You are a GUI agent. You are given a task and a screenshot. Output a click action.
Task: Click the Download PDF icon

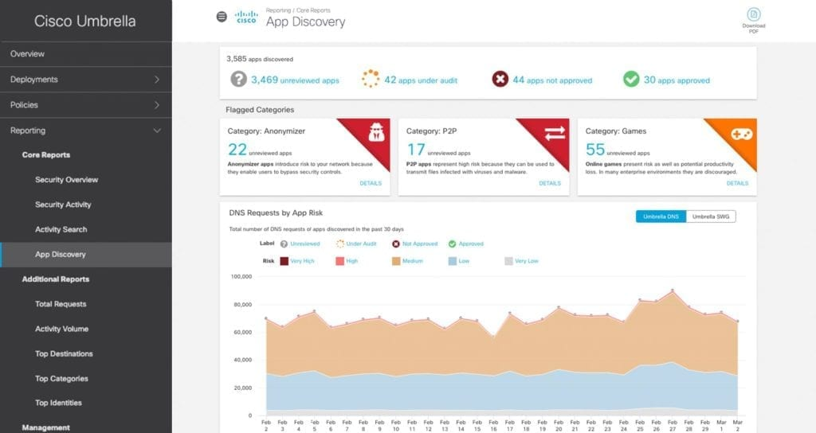[753, 15]
